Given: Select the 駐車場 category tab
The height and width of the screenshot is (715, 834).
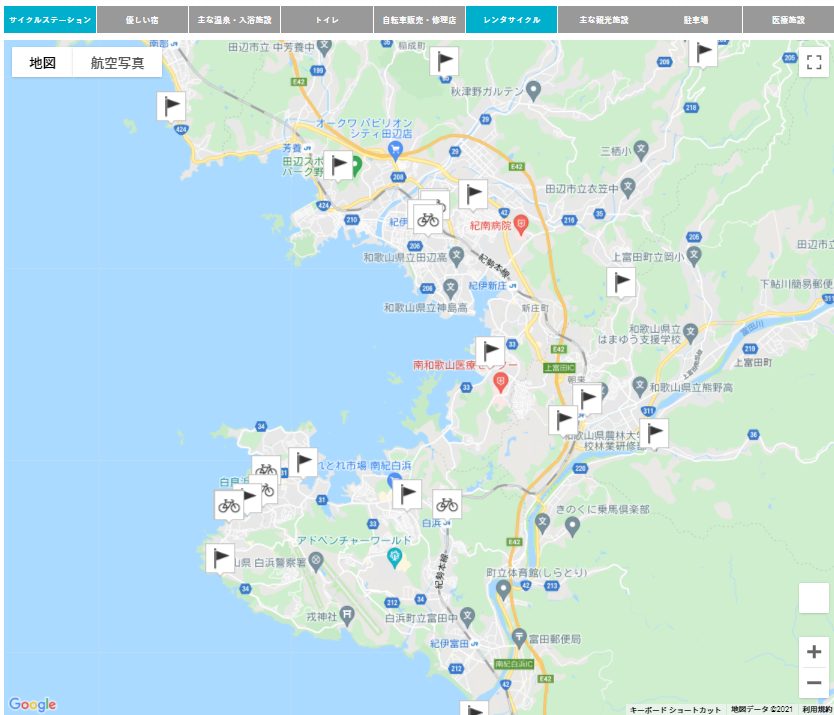Looking at the screenshot, I should 696,20.
